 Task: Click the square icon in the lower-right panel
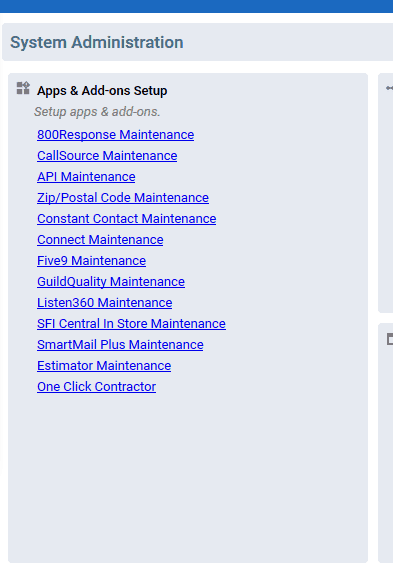click(x=390, y=339)
